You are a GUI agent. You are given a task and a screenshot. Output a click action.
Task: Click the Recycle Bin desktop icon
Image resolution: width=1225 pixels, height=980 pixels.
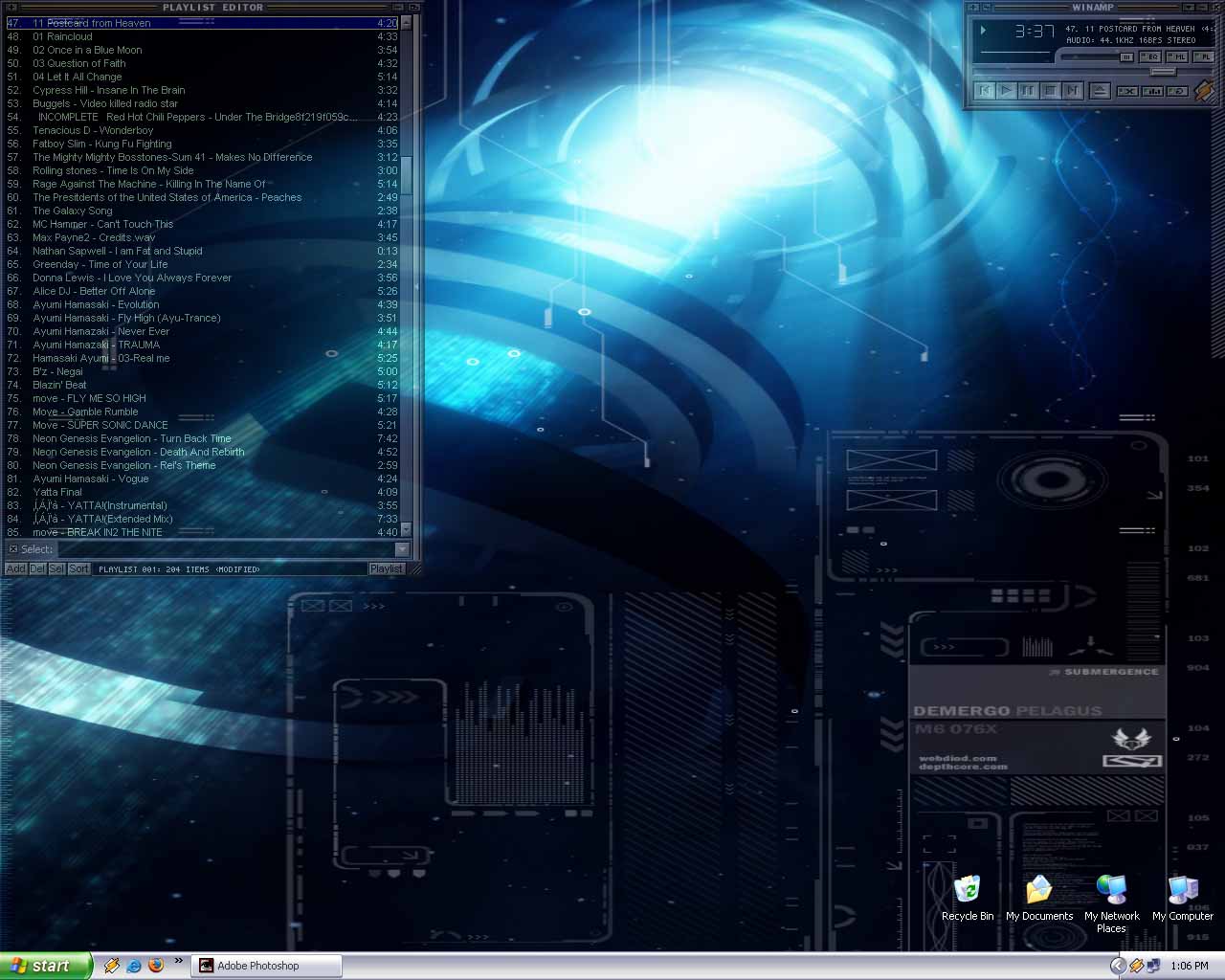pyautogui.click(x=968, y=898)
